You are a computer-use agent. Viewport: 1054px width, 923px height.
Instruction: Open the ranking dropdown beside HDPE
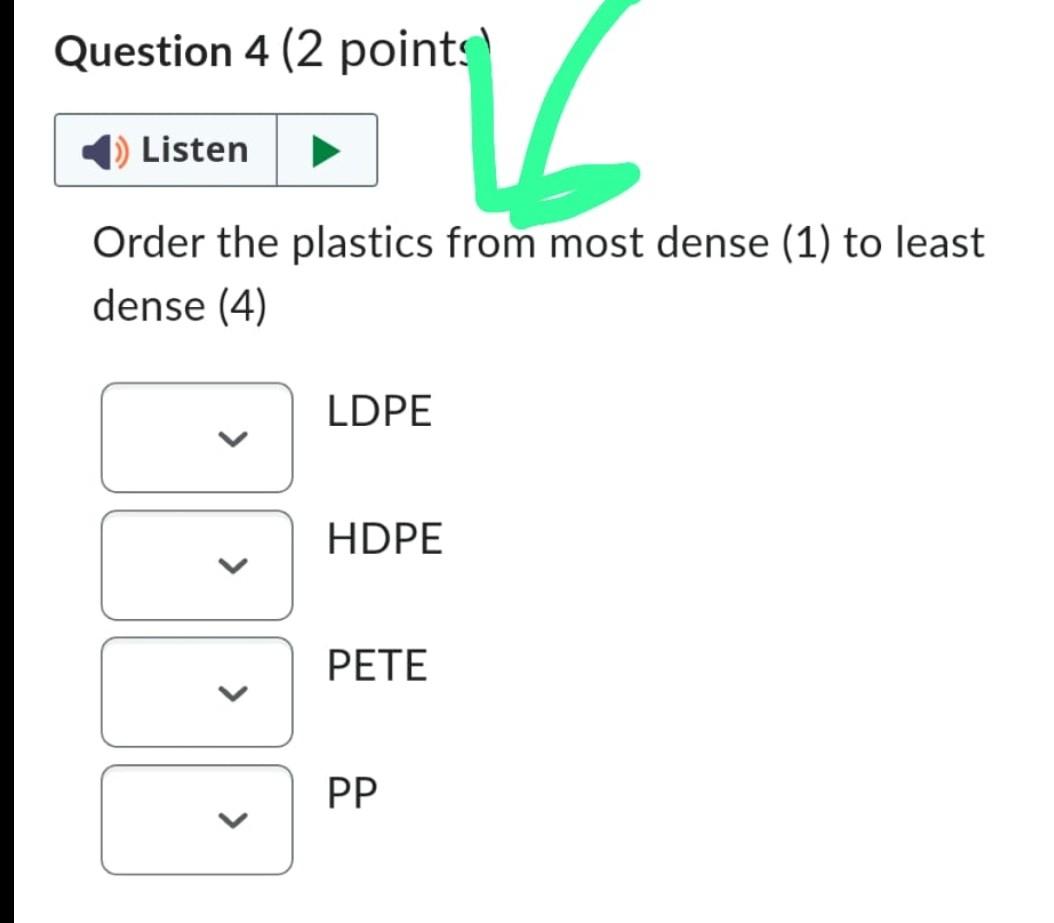click(196, 565)
